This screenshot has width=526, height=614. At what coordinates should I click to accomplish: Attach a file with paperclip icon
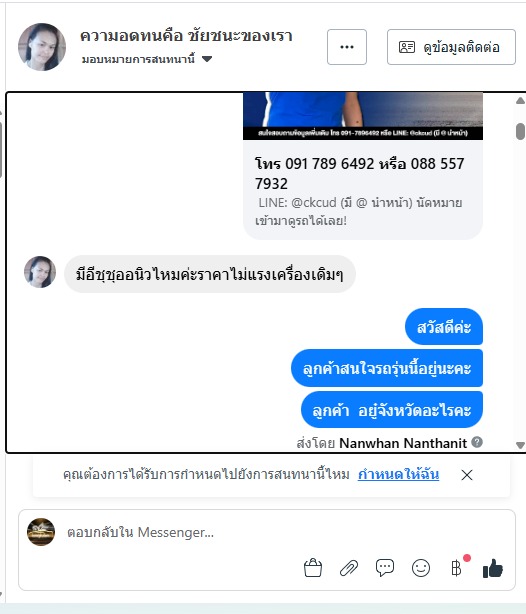pos(349,568)
